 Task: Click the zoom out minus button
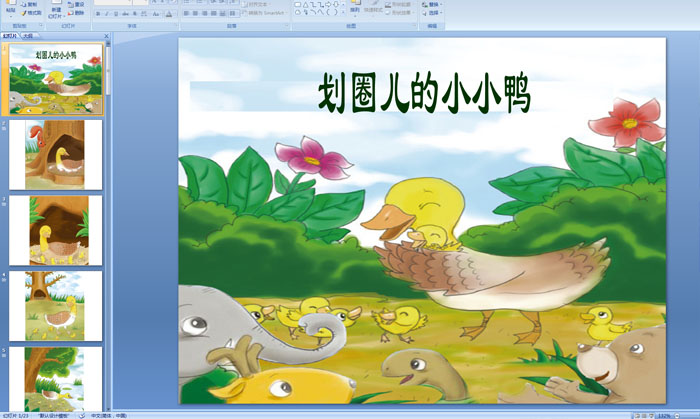(x=677, y=415)
